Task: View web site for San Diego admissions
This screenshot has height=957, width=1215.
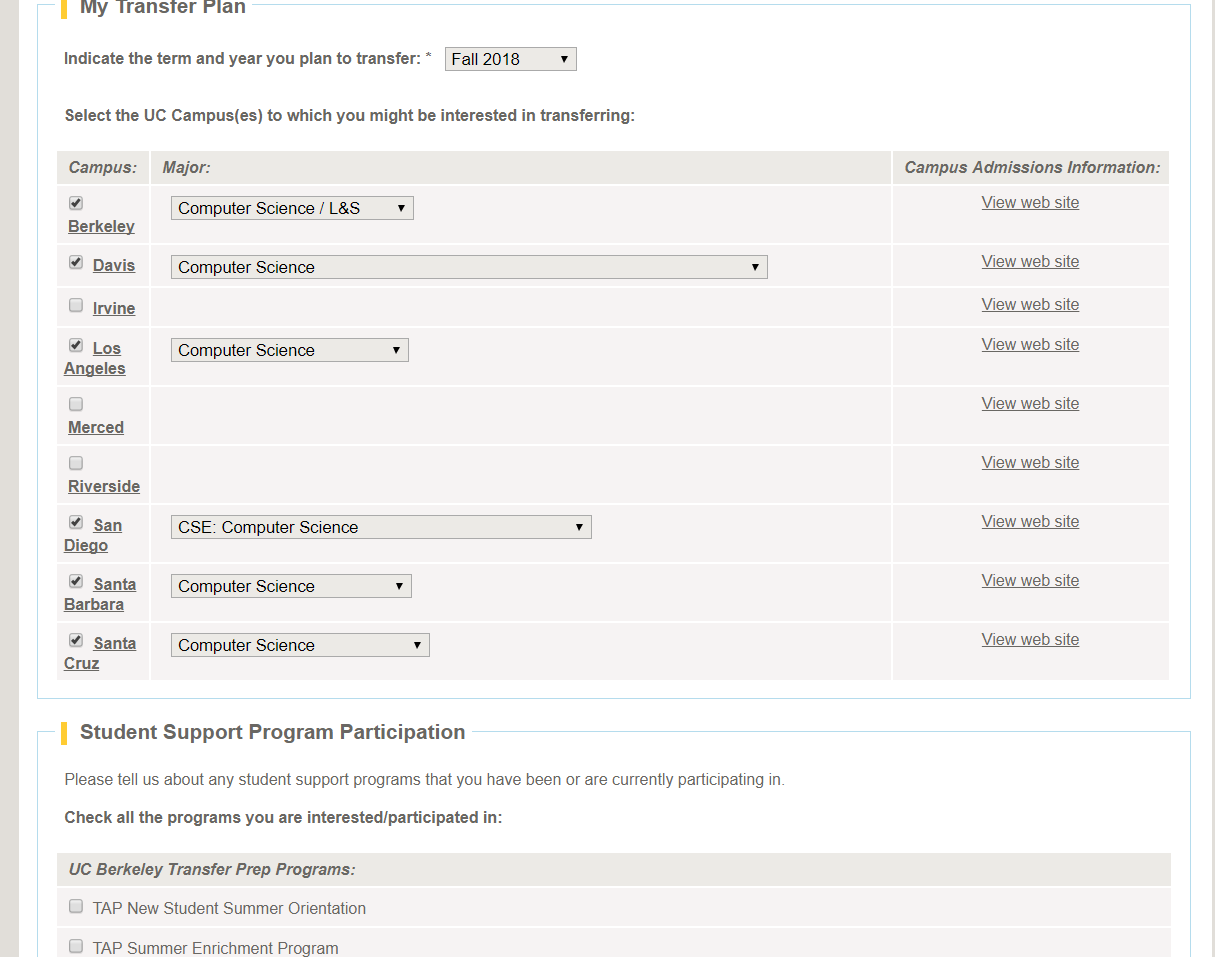Action: pos(1030,521)
